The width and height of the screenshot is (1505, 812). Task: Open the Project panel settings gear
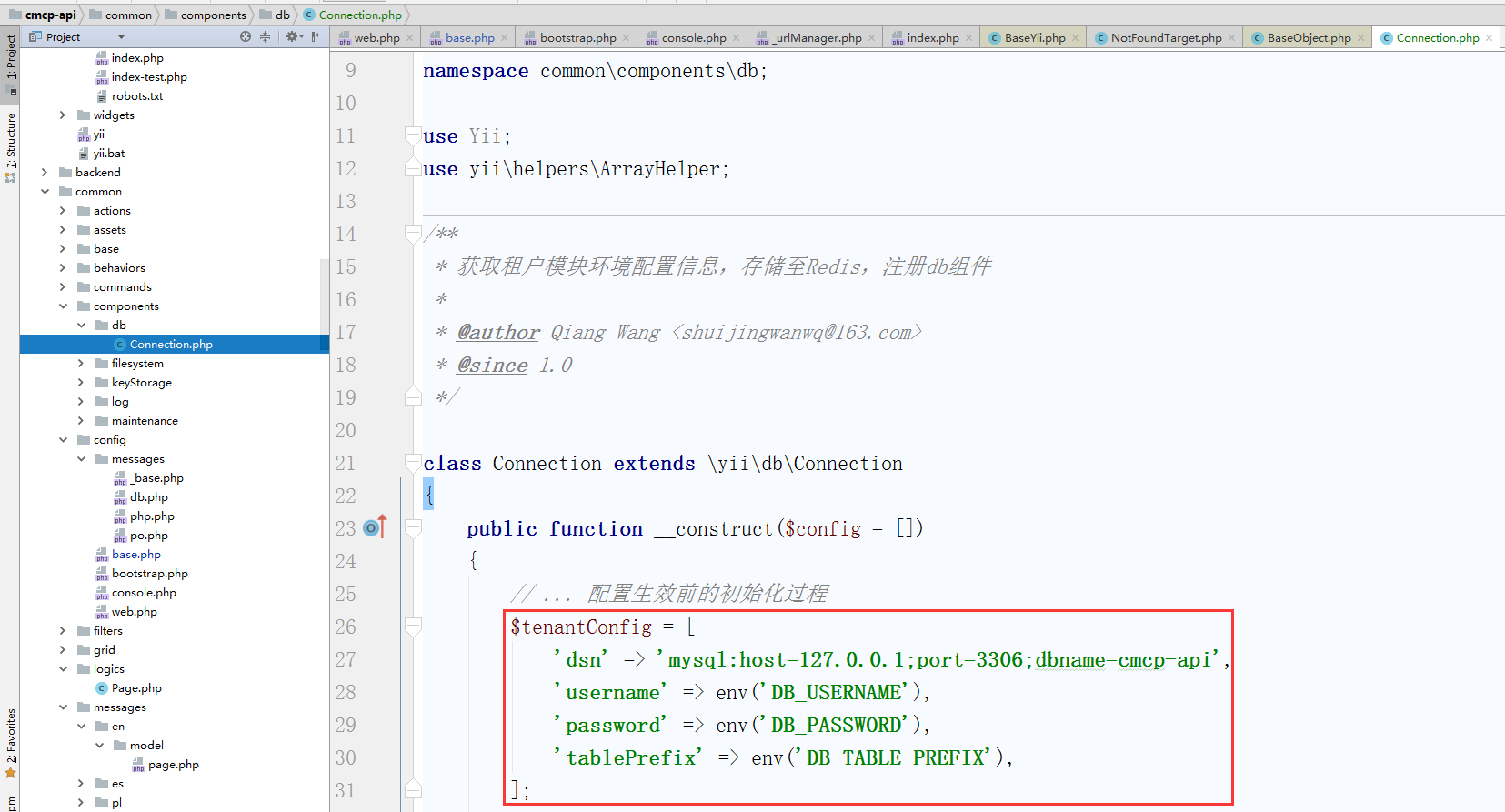coord(292,37)
